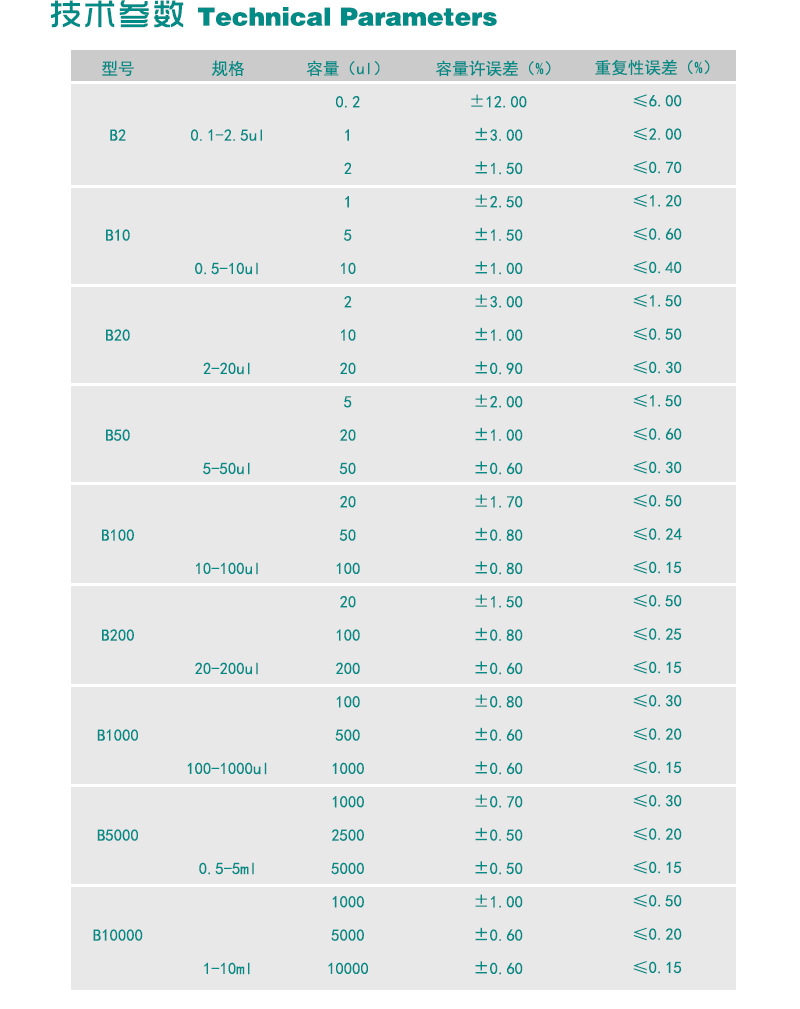Select the 型号 column header
Viewport: 800px width, 1009px height.
coord(117,68)
